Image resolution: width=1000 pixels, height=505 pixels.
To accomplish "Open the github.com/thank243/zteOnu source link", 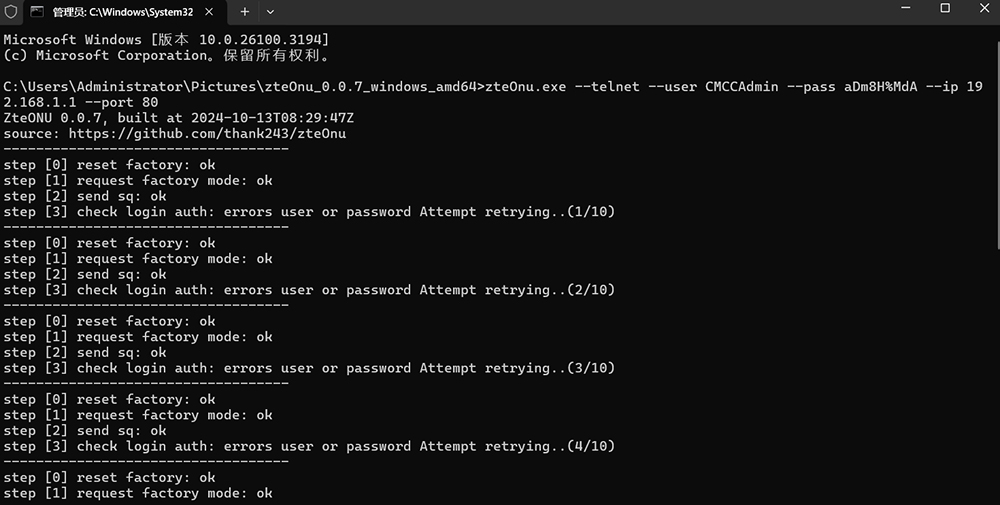I will 207,134.
